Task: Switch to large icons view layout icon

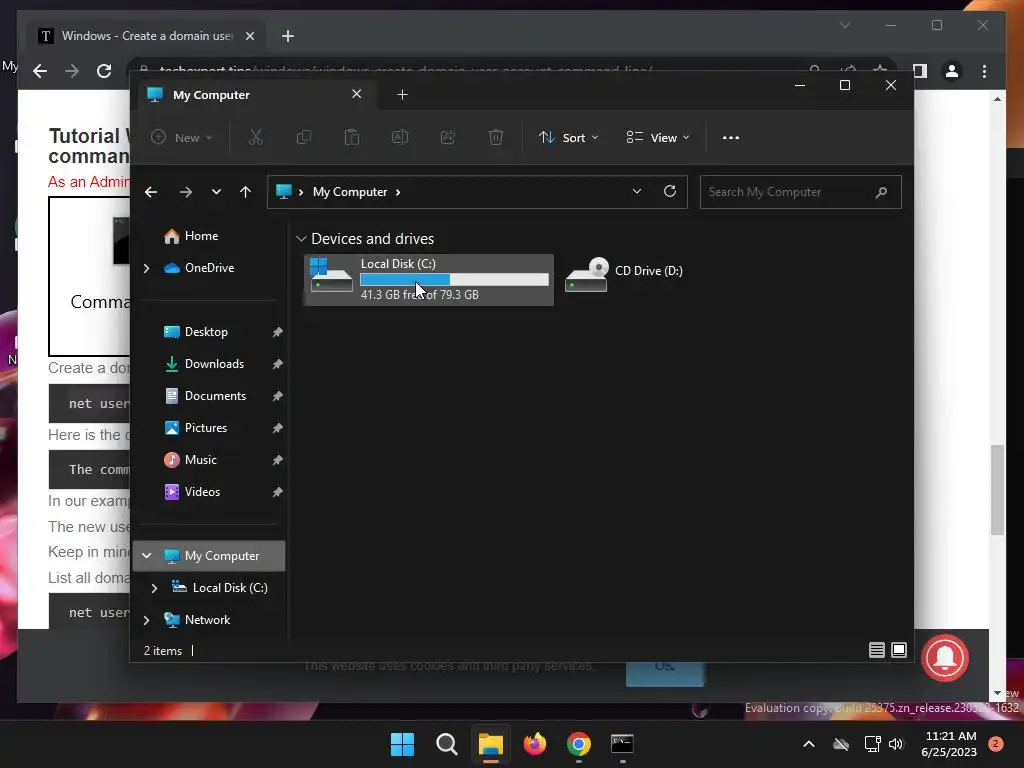Action: pos(899,650)
